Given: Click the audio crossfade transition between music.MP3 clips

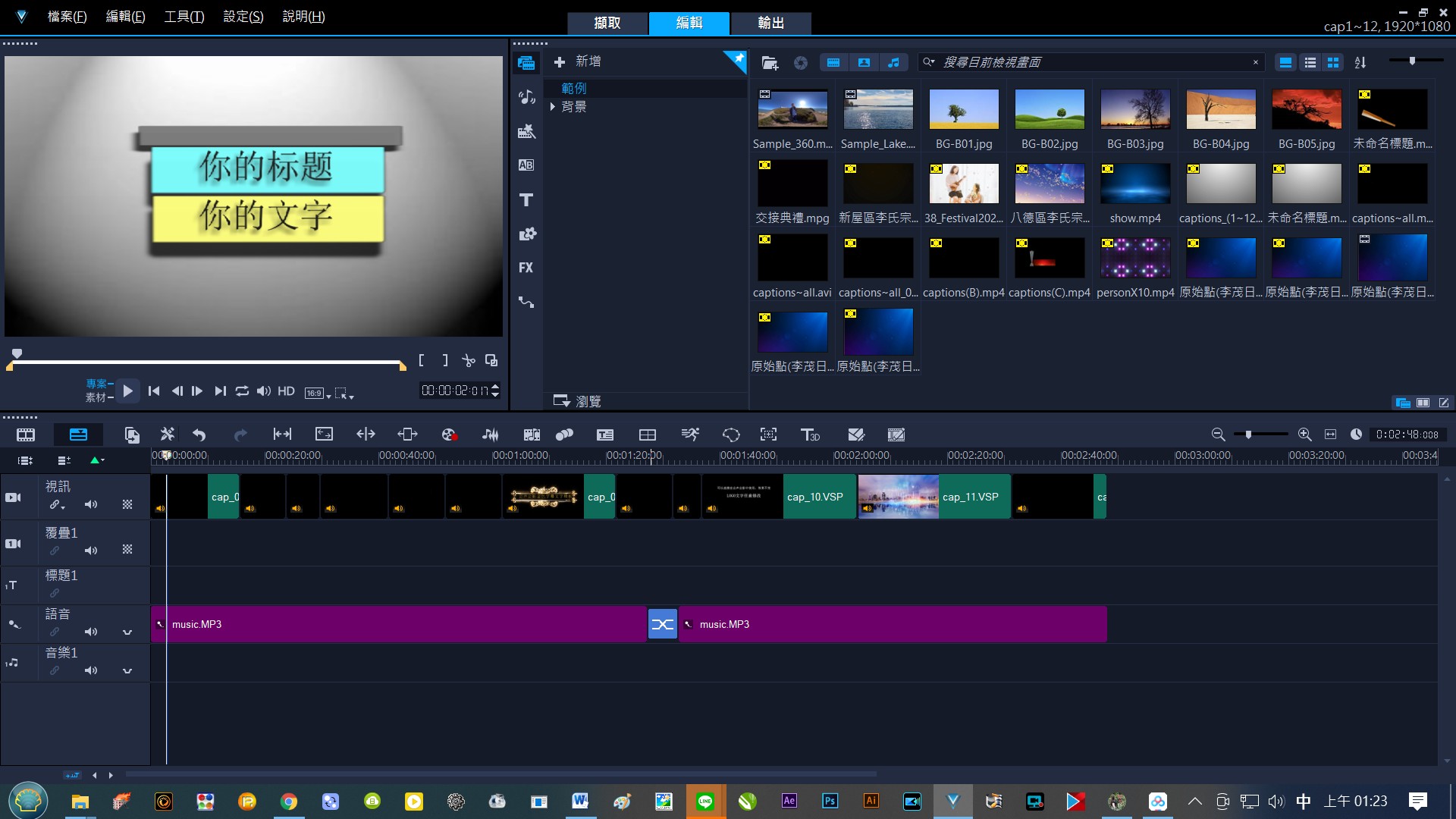Looking at the screenshot, I should [662, 624].
